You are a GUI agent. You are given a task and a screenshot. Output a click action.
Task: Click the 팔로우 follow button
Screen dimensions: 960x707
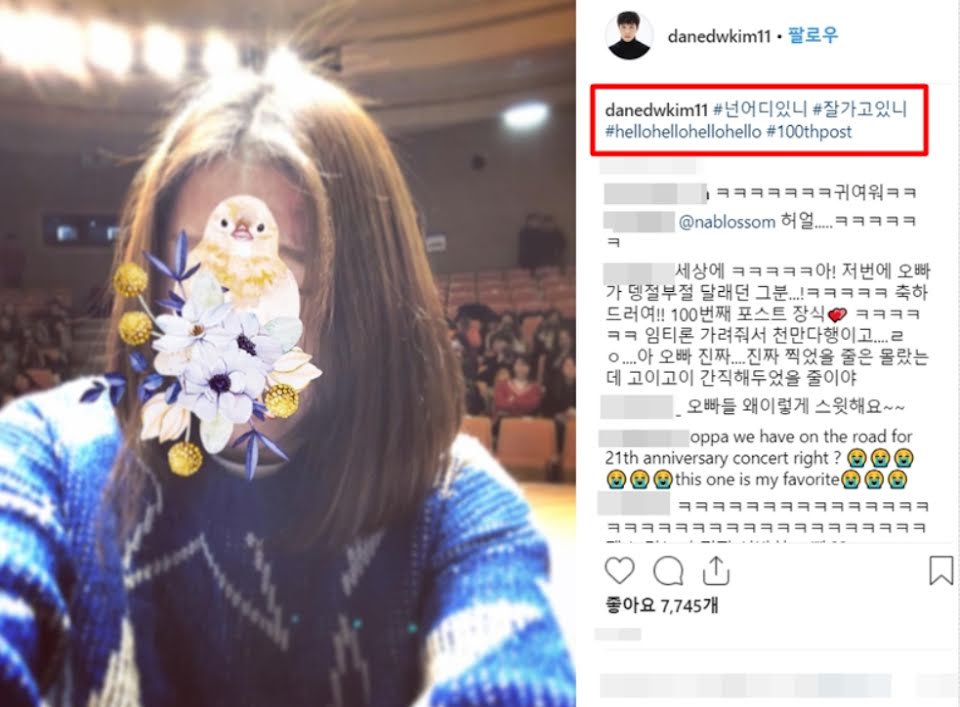click(812, 36)
